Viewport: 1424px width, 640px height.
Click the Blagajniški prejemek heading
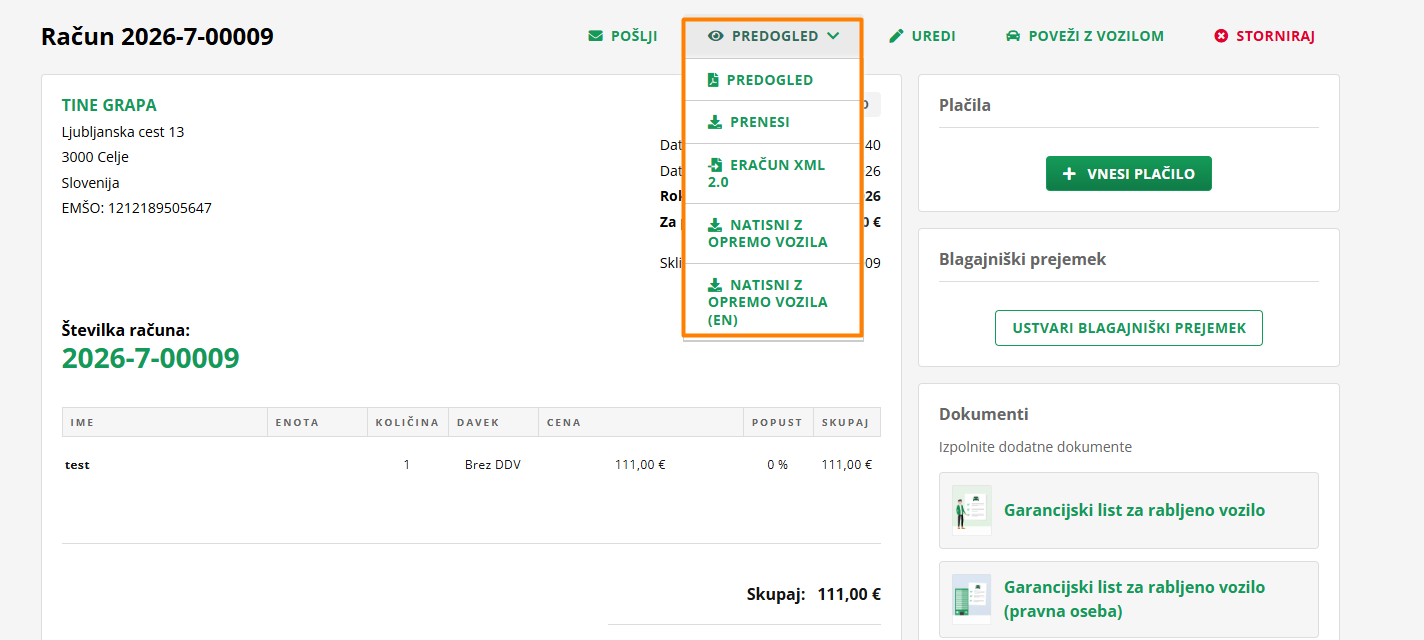1022,259
